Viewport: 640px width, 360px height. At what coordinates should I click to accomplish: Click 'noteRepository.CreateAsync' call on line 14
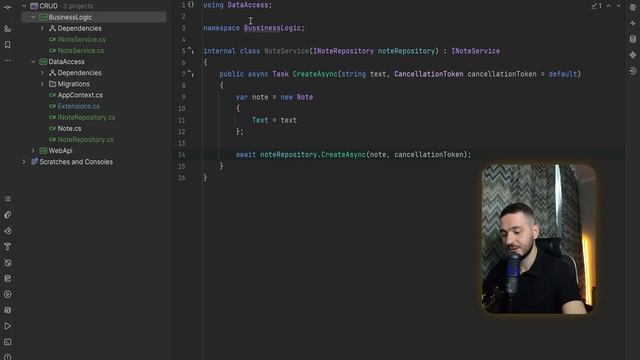point(313,155)
